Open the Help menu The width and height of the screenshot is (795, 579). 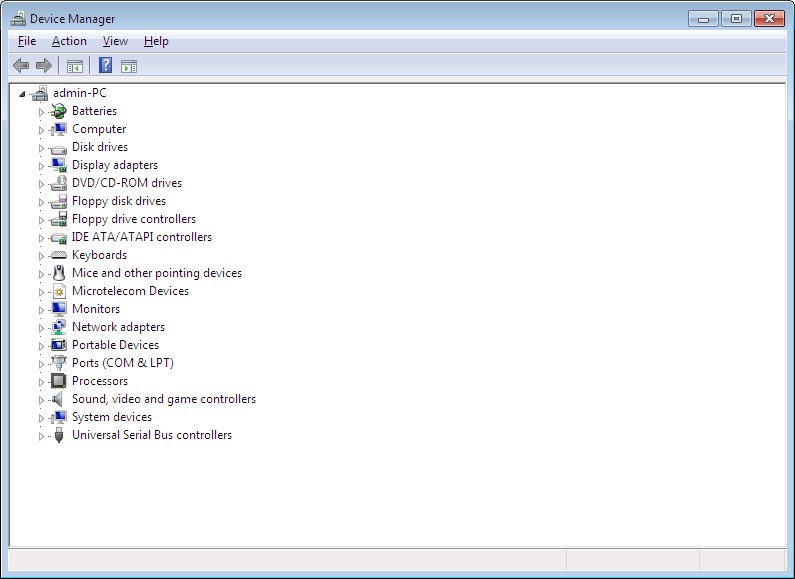pyautogui.click(x=156, y=41)
